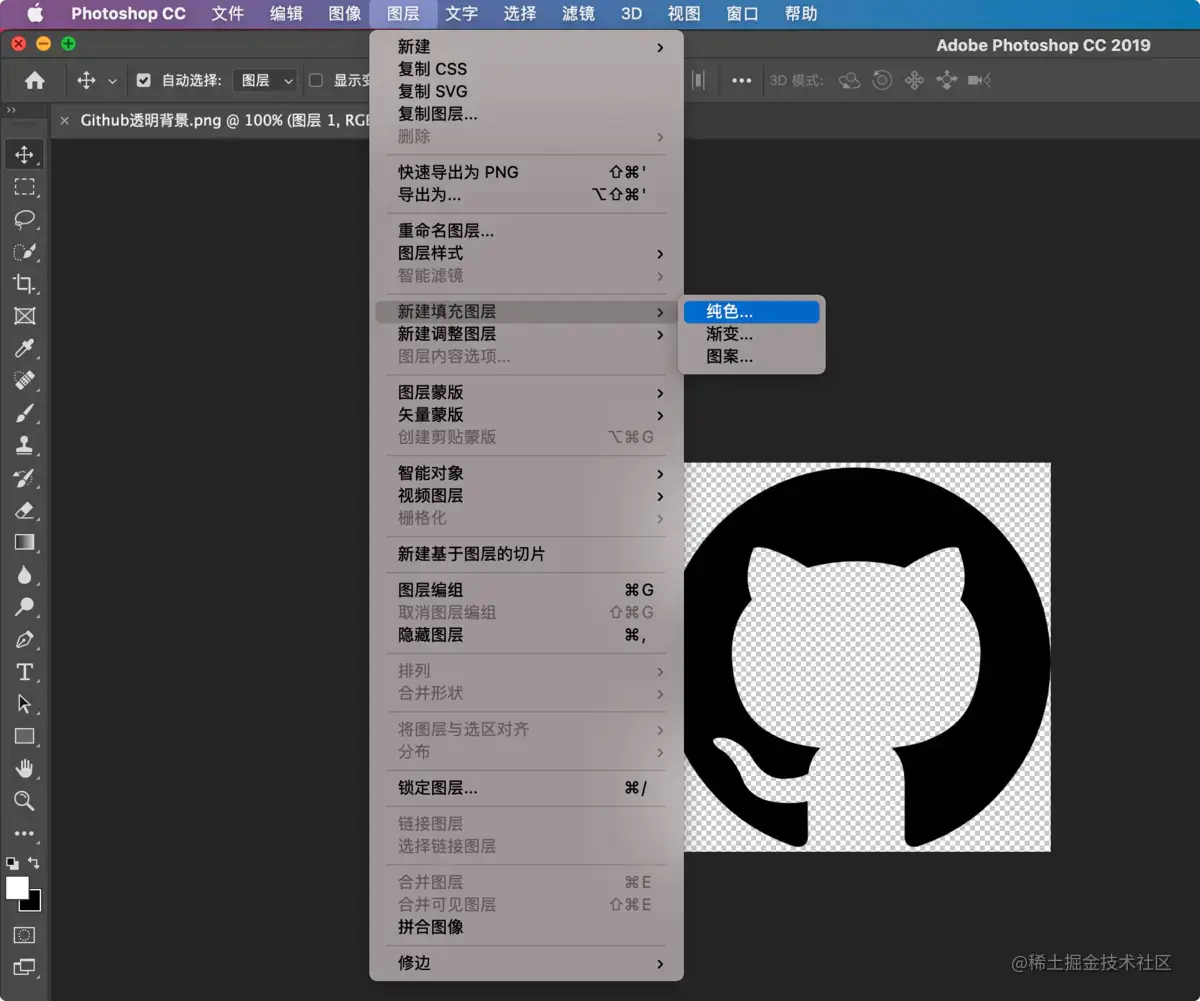Click the 3D camera zoom icon
This screenshot has height=1001, width=1200.
[x=979, y=81]
